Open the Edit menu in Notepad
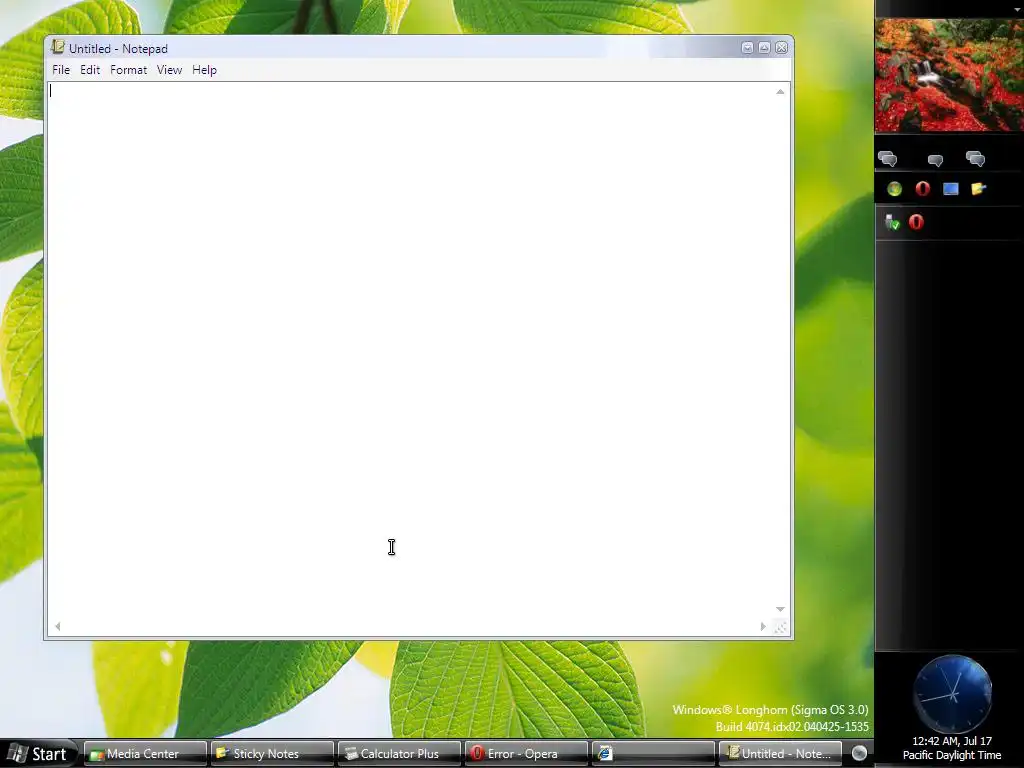This screenshot has height=768, width=1024. click(x=90, y=70)
